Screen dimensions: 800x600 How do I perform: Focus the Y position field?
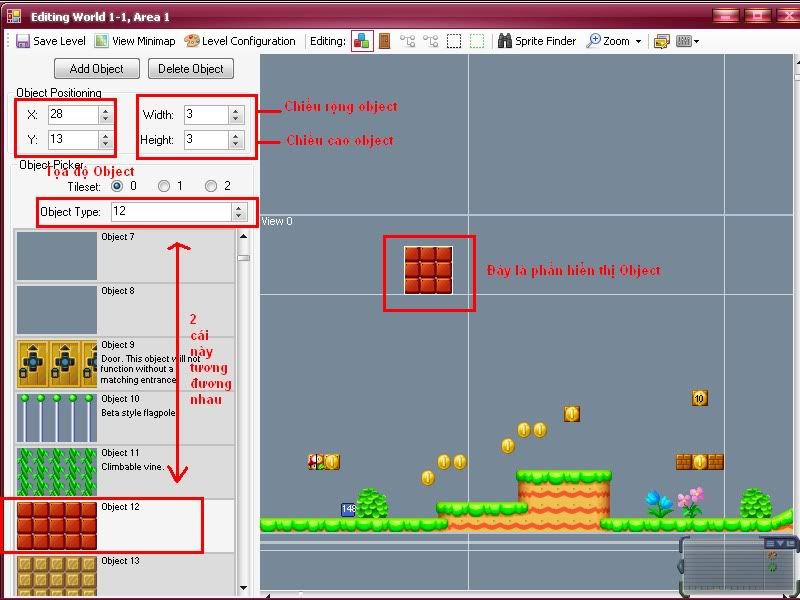click(x=73, y=139)
